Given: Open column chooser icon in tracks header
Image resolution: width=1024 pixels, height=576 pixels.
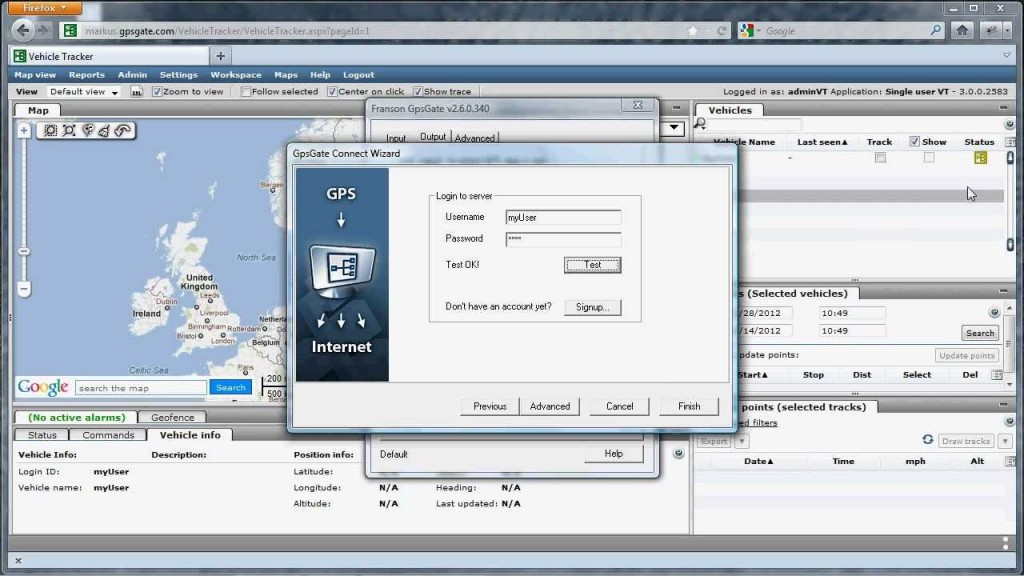Looking at the screenshot, I should 997,375.
